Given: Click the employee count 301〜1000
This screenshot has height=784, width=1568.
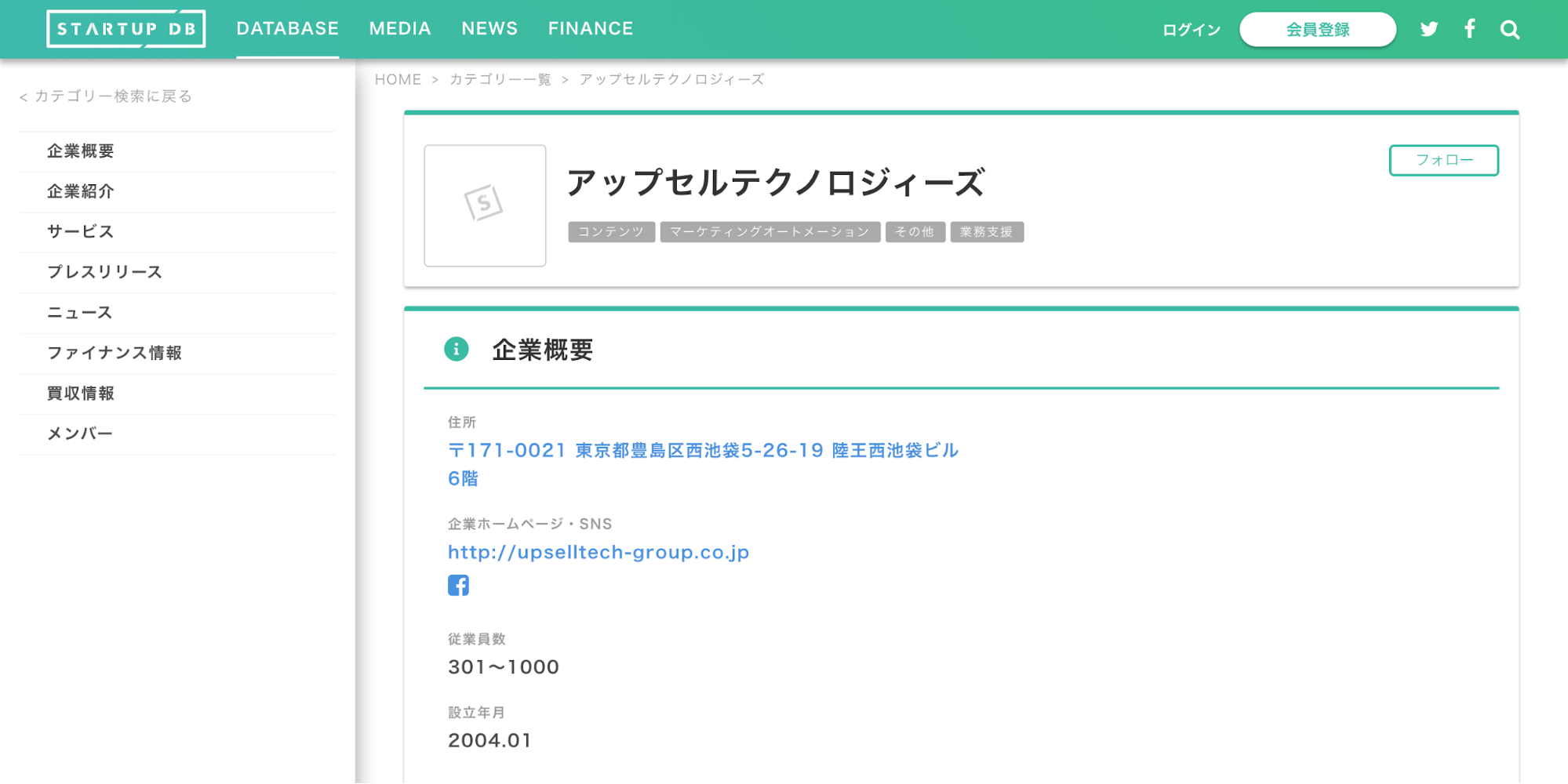Looking at the screenshot, I should 504,667.
